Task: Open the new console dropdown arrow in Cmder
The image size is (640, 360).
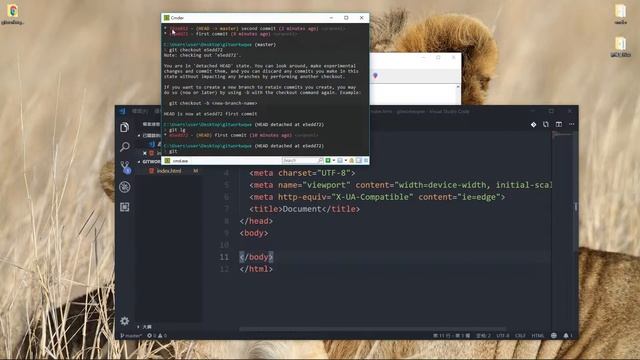Action: 333,160
